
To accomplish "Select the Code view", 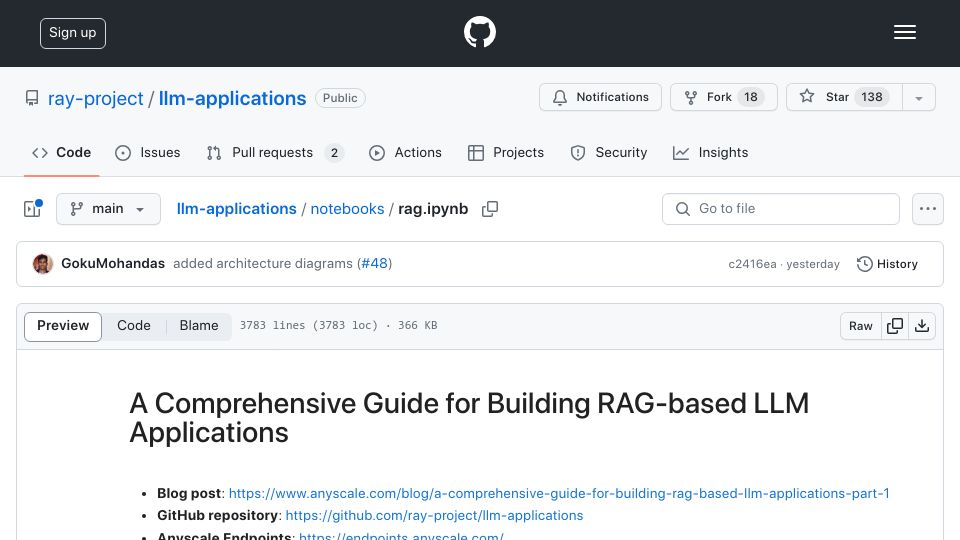I will 133,326.
